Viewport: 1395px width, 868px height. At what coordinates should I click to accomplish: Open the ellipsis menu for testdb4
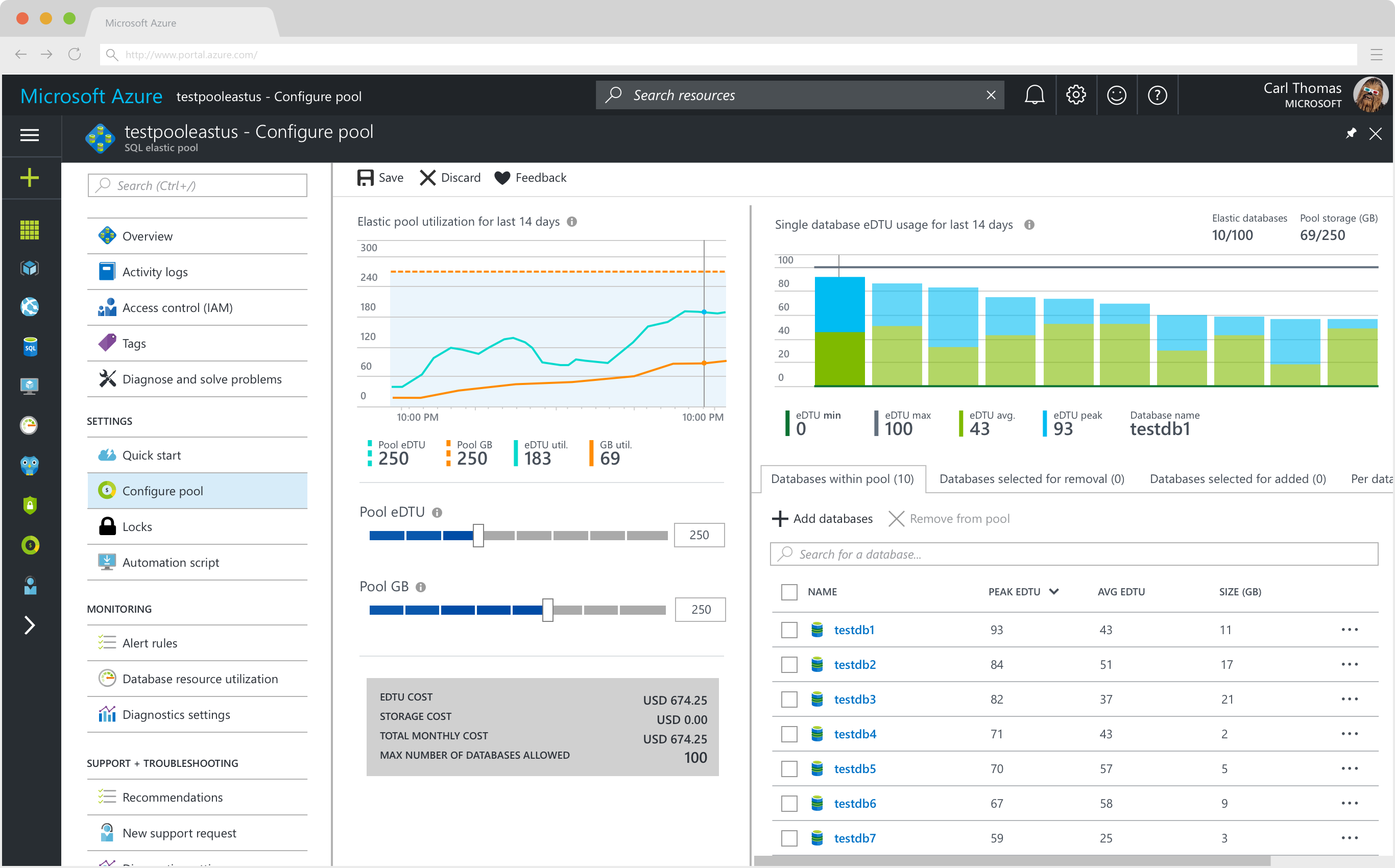click(x=1350, y=734)
